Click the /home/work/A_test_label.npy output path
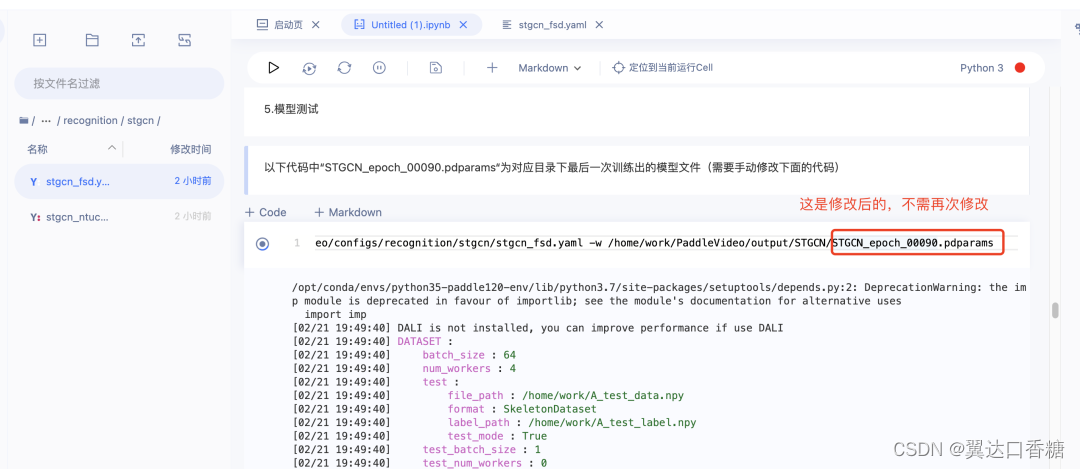Screen dimensions: 1080x469 click(612, 422)
